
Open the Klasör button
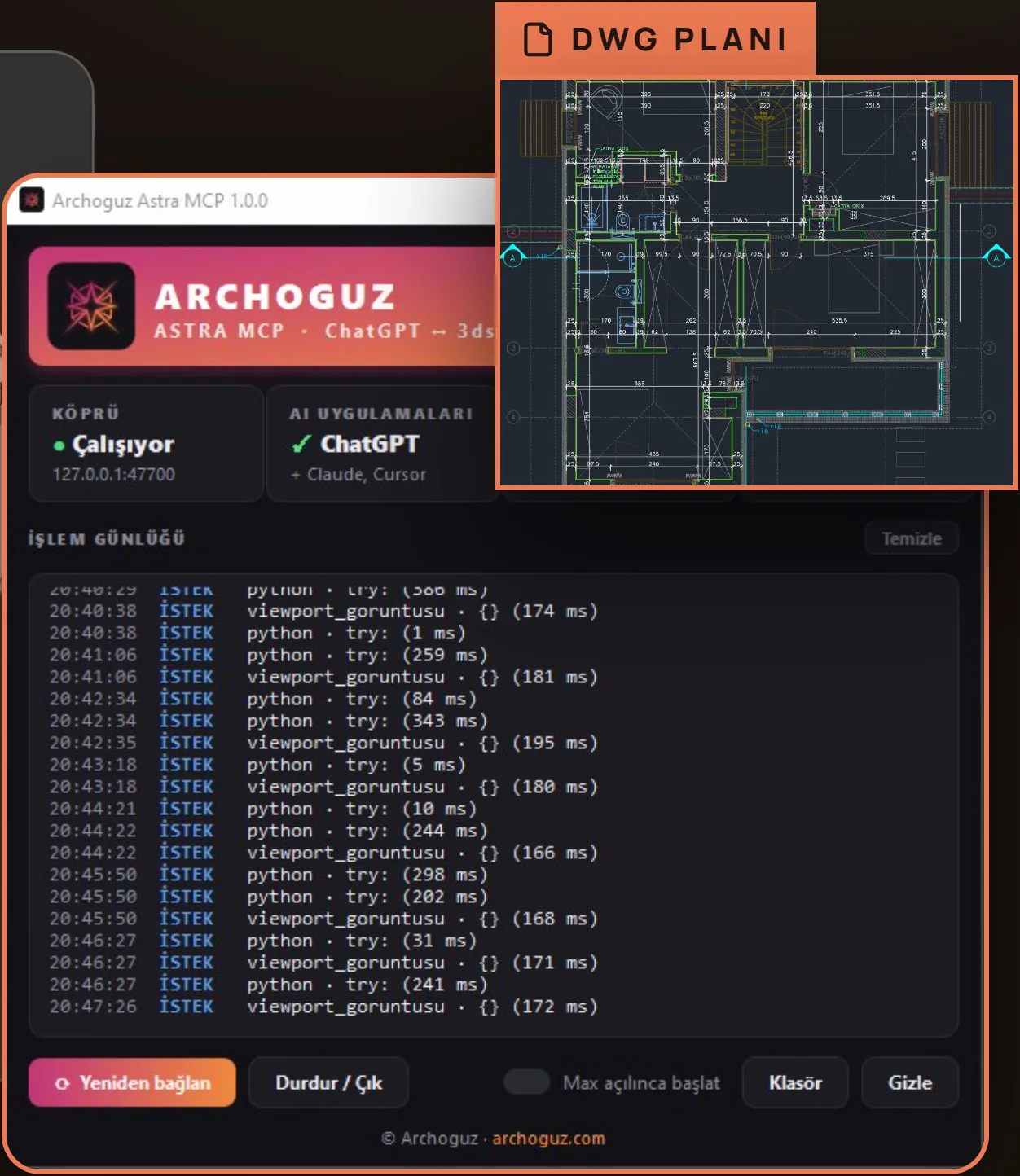click(795, 1082)
